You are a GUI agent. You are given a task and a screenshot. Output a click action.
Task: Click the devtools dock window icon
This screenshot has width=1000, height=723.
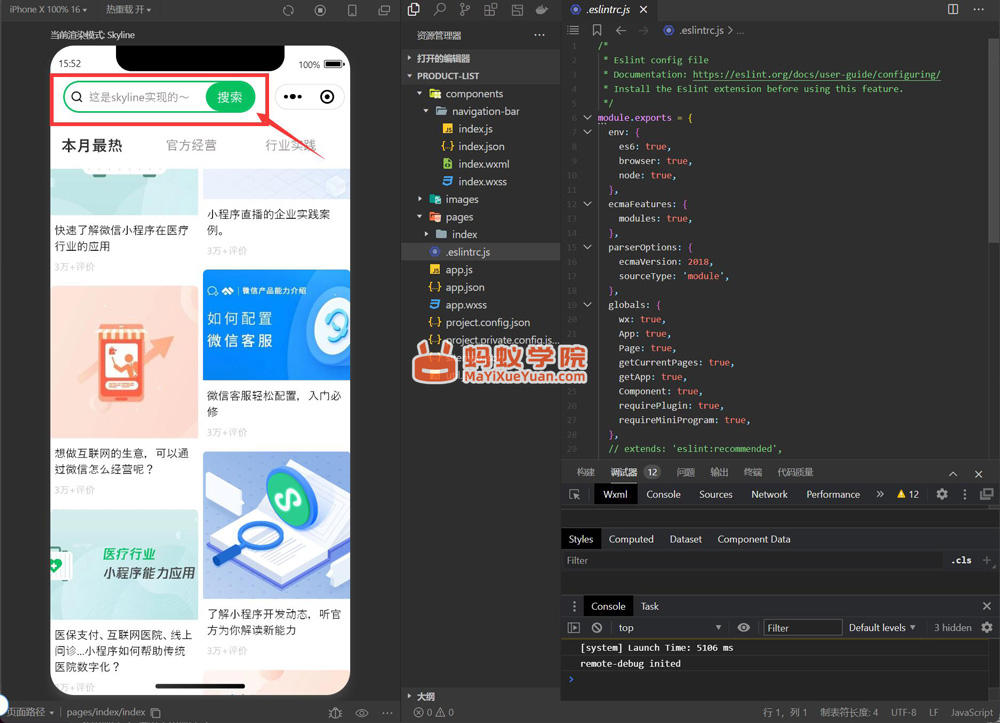click(x=987, y=494)
